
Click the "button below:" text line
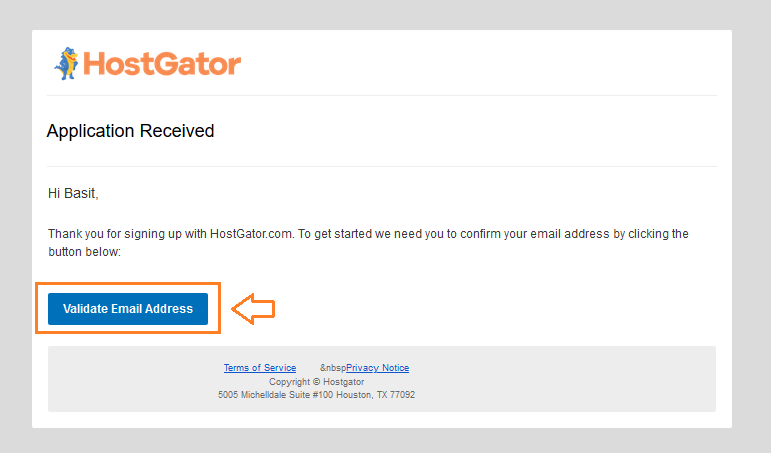pos(85,252)
